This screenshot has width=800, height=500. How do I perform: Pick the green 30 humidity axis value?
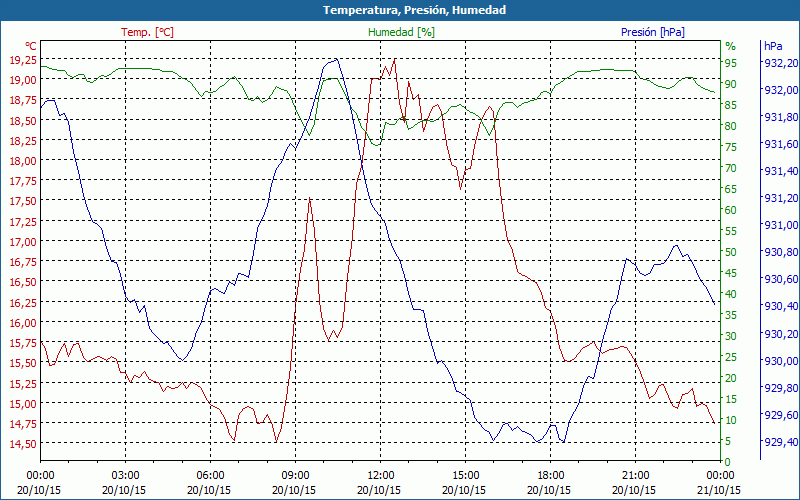pos(731,336)
